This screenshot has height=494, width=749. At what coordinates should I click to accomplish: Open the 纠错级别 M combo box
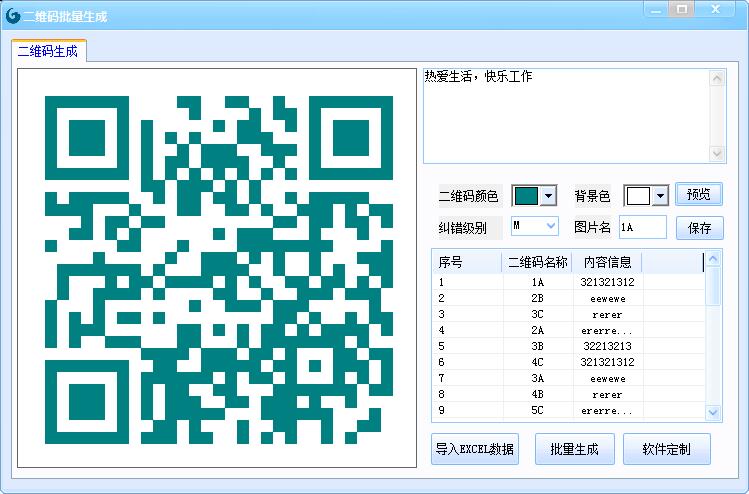coord(535,226)
